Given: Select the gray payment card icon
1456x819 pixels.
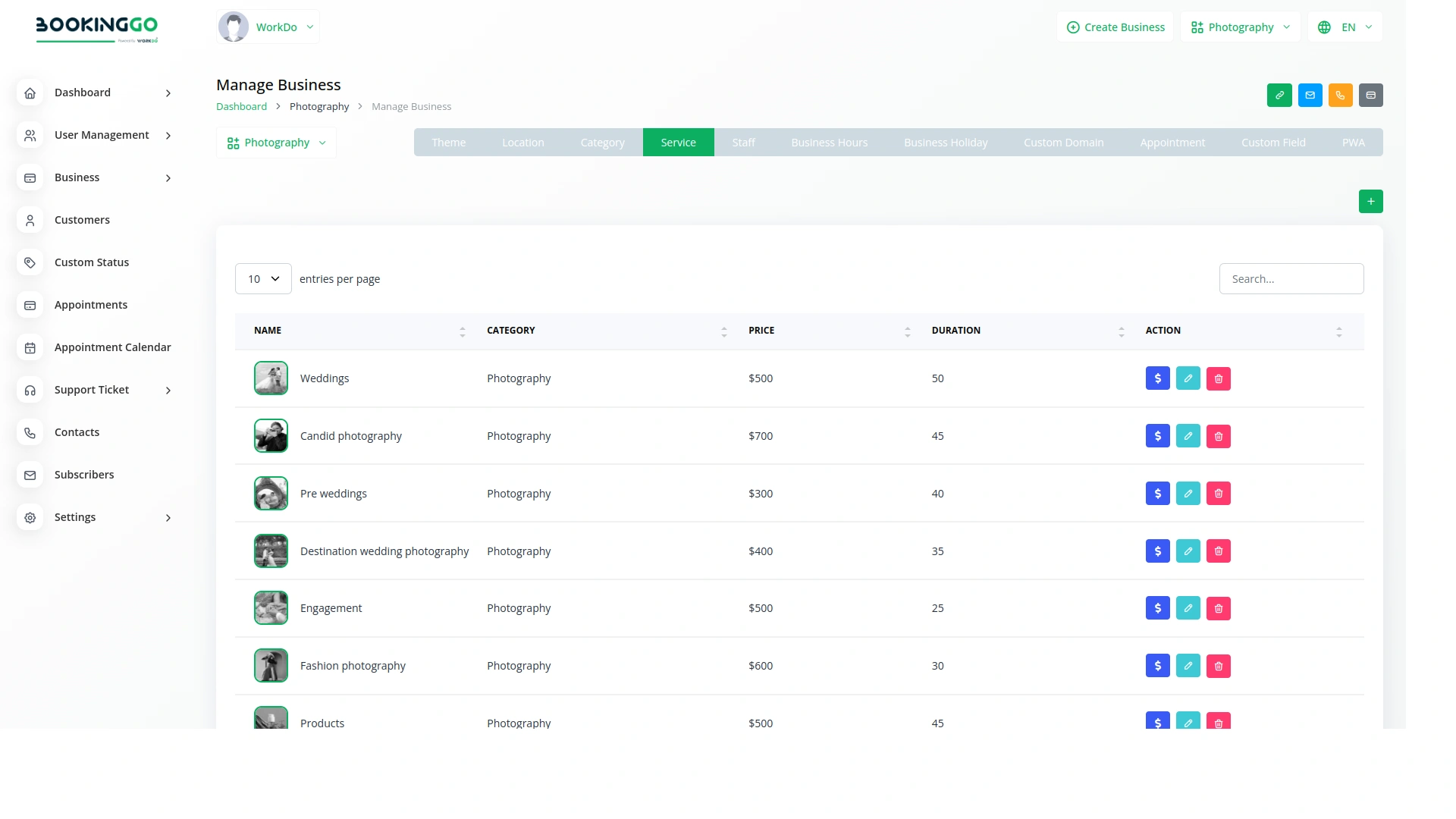Looking at the screenshot, I should 1370,95.
